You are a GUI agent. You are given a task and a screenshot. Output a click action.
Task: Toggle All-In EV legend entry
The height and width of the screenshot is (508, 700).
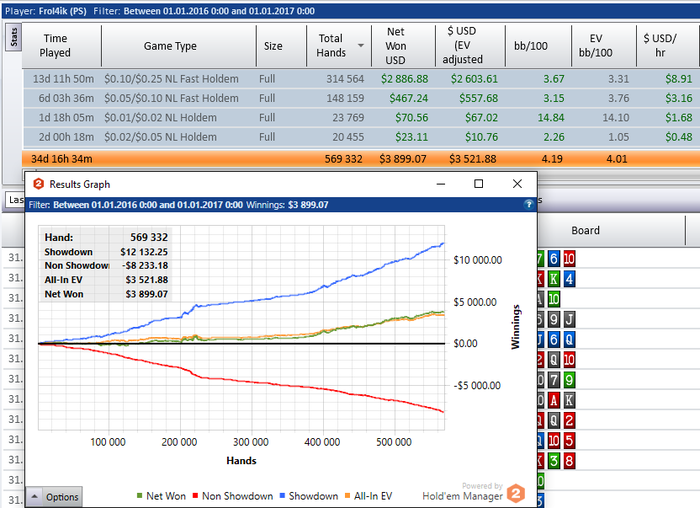click(369, 496)
